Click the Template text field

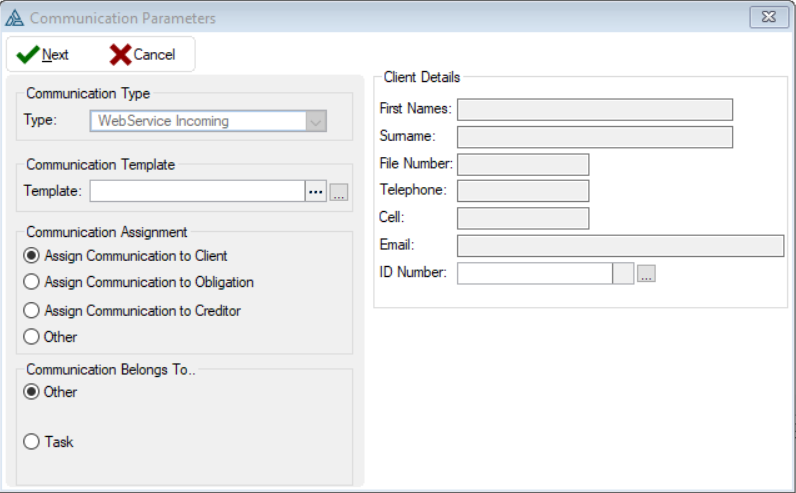(196, 192)
